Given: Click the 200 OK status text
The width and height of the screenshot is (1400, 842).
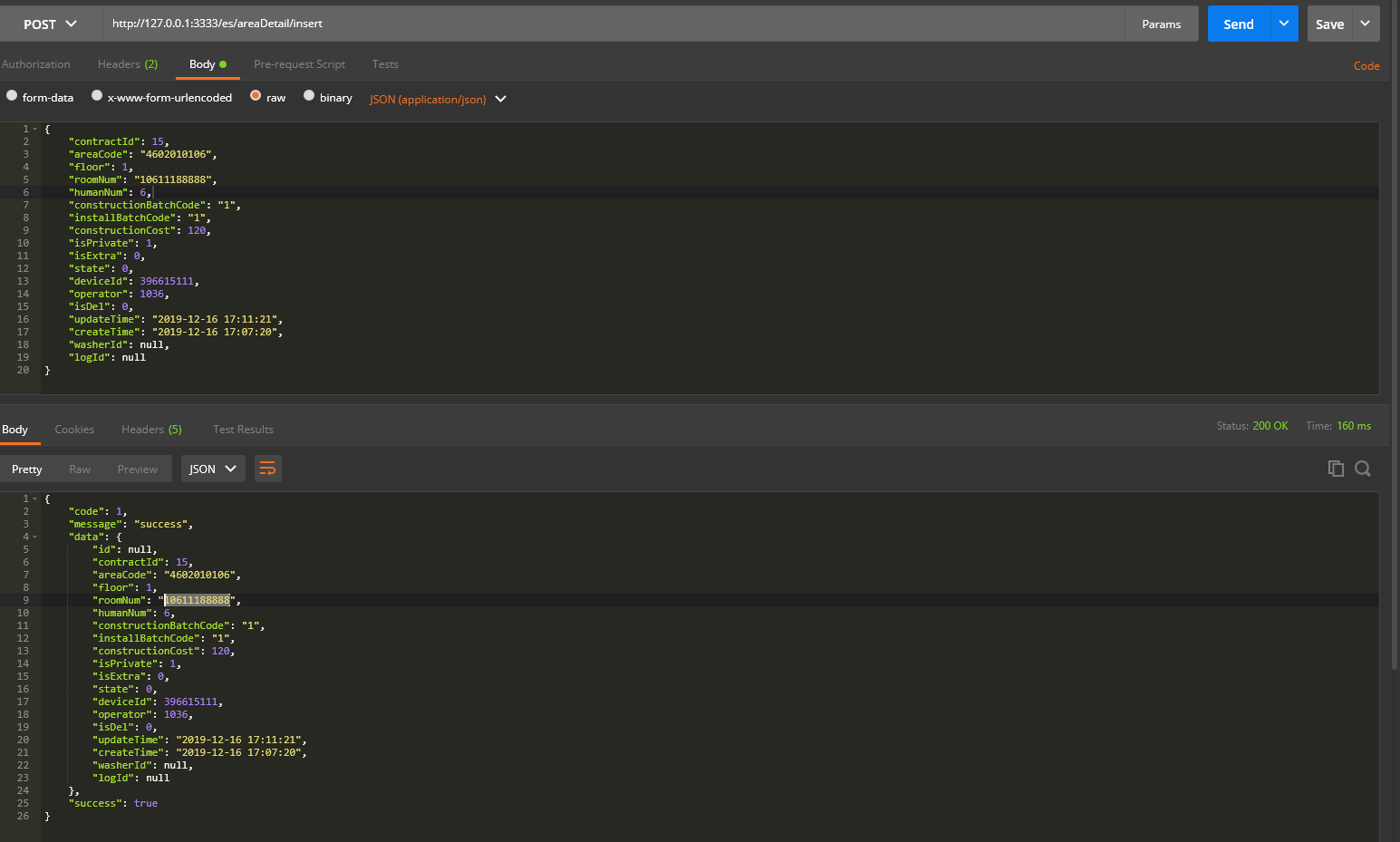Looking at the screenshot, I should point(1270,426).
